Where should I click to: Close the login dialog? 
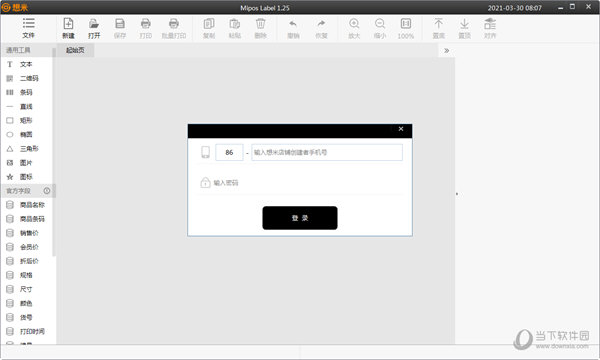401,129
